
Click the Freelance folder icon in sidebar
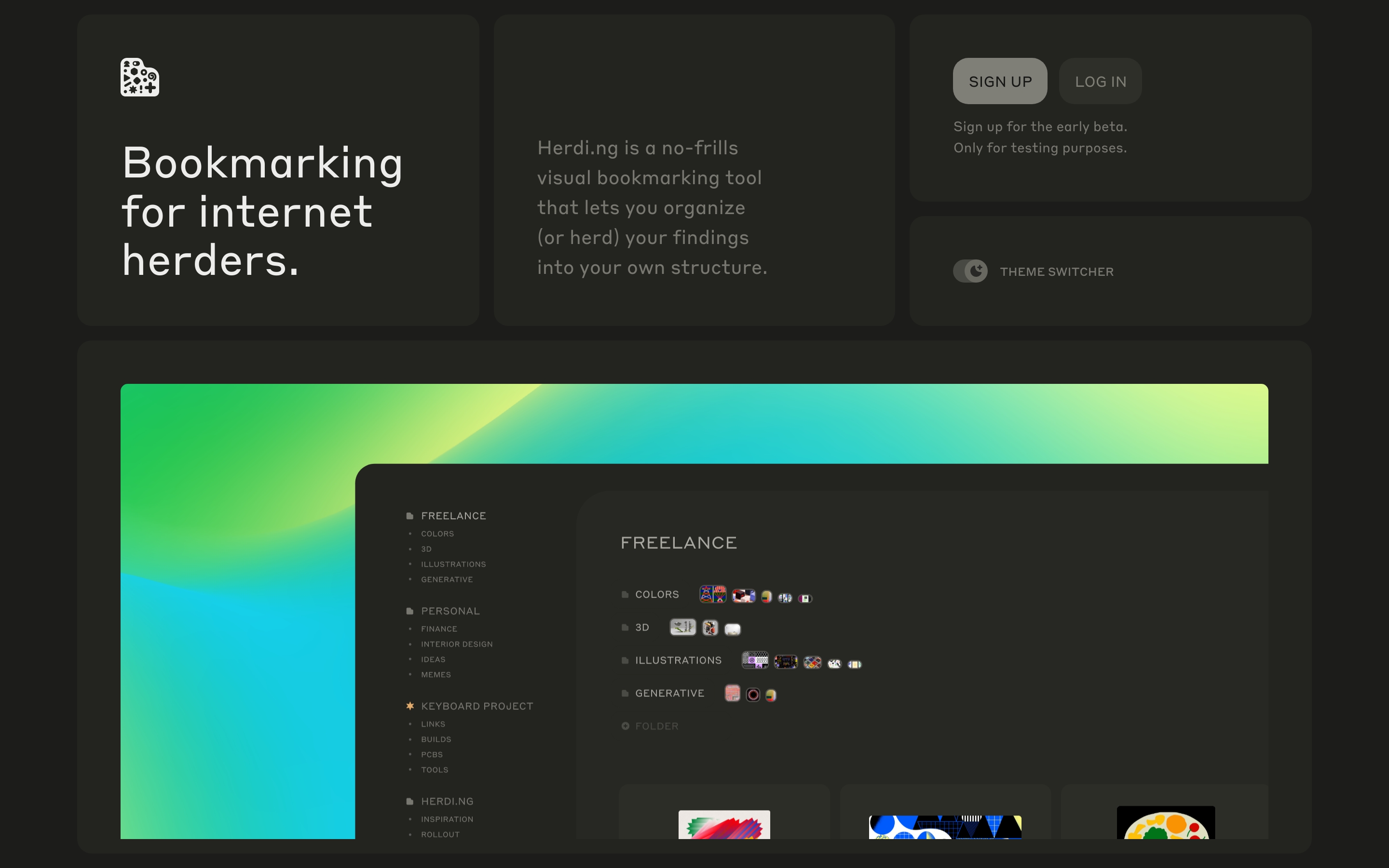(x=410, y=515)
